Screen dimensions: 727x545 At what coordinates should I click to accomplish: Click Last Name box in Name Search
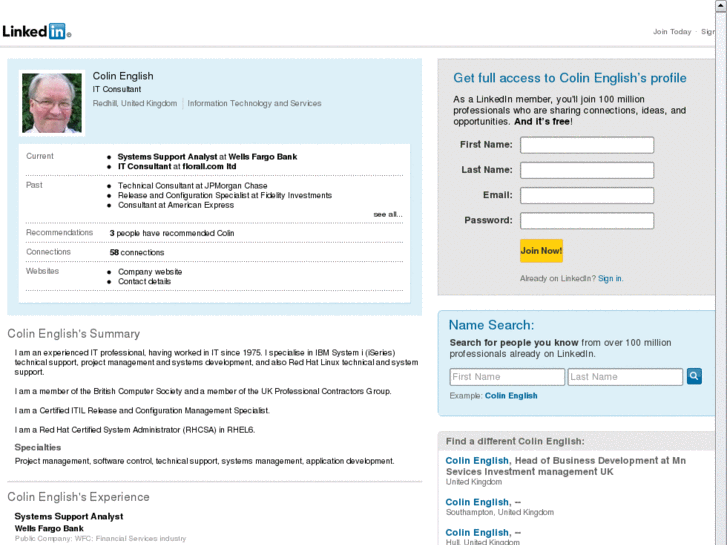pyautogui.click(x=625, y=377)
